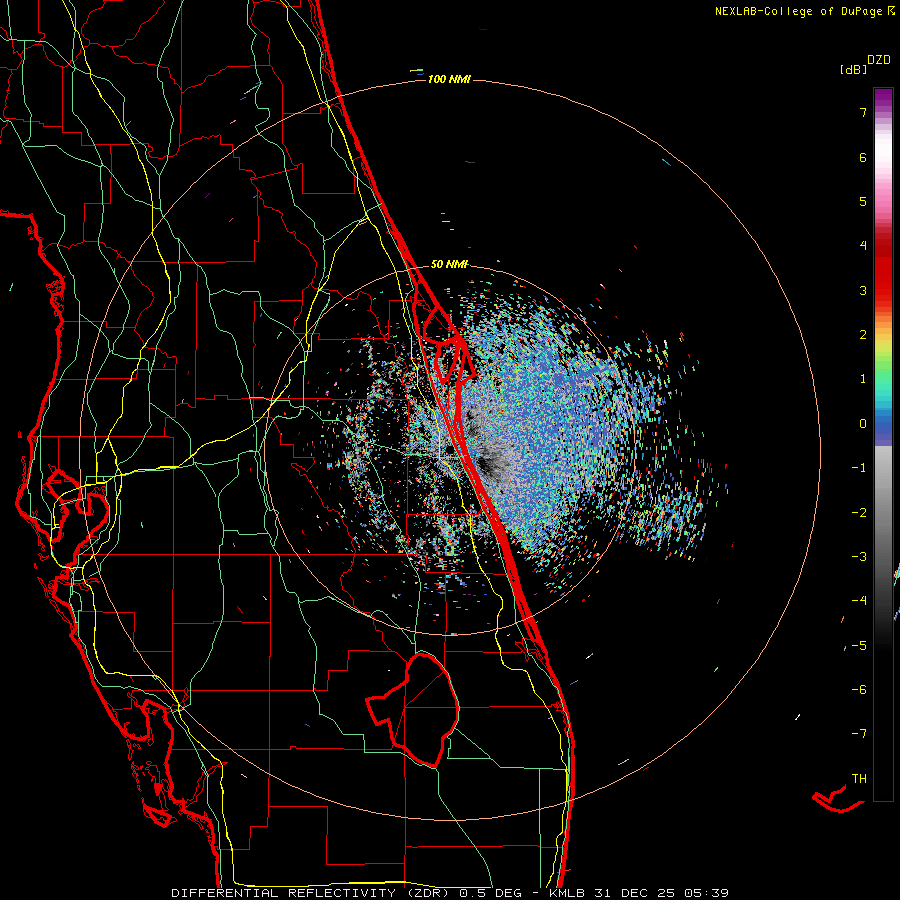
Task: Click the -4 value on the color scale
Action: (x=859, y=601)
